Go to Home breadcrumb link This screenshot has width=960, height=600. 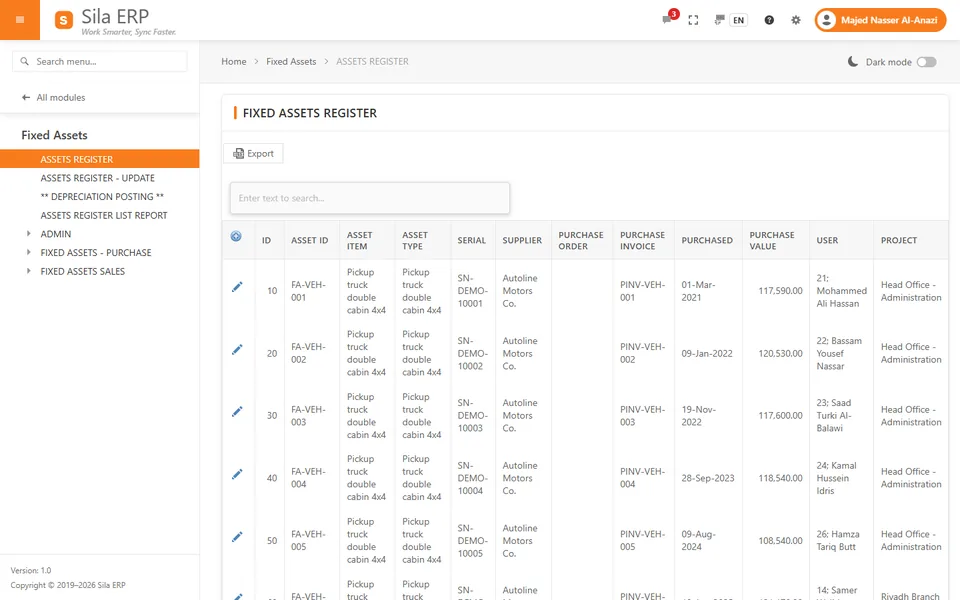(234, 61)
